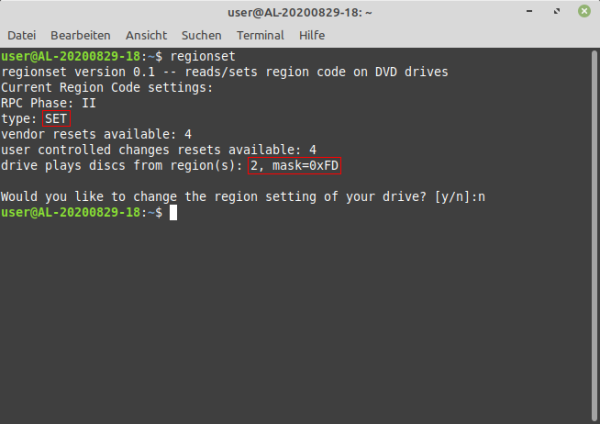Open the Terminal menu

(x=260, y=35)
